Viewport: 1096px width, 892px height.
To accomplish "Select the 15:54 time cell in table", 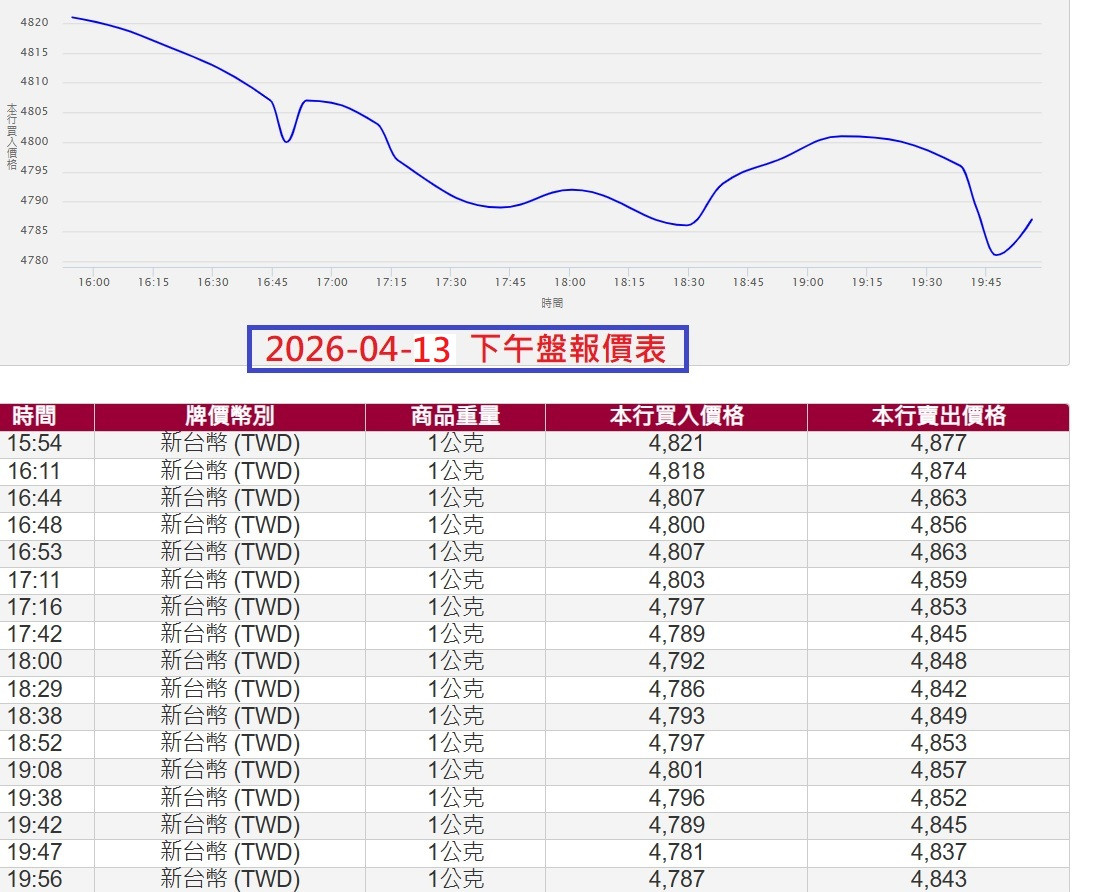I will coord(35,443).
